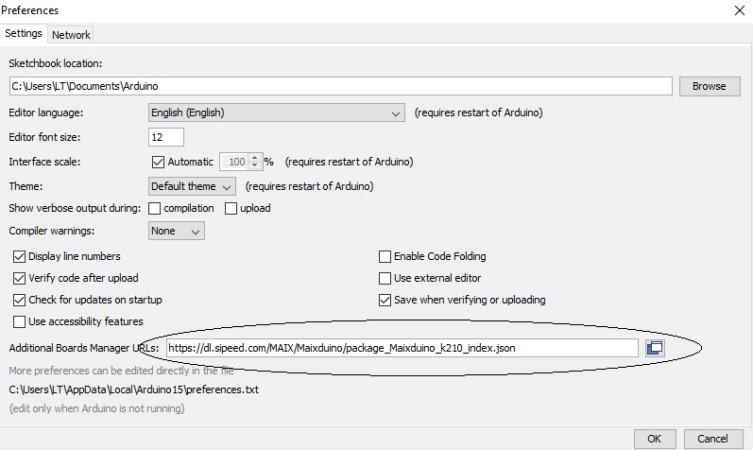Uncheck Verify code after upload
The width and height of the screenshot is (753, 450).
point(19,278)
